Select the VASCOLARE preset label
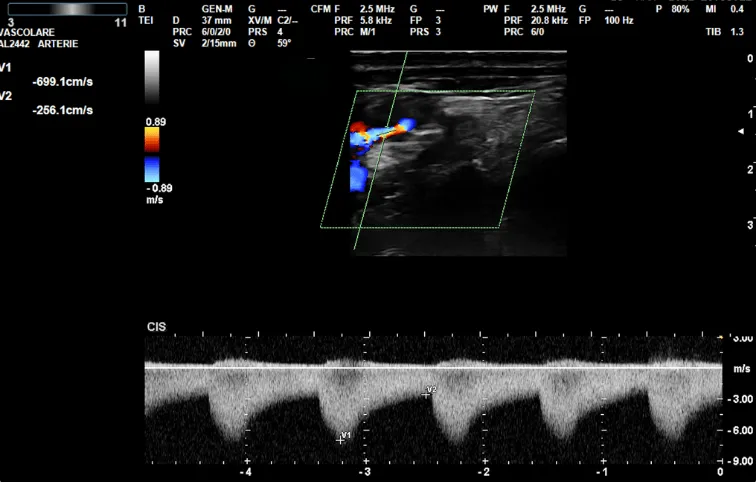 pos(27,32)
